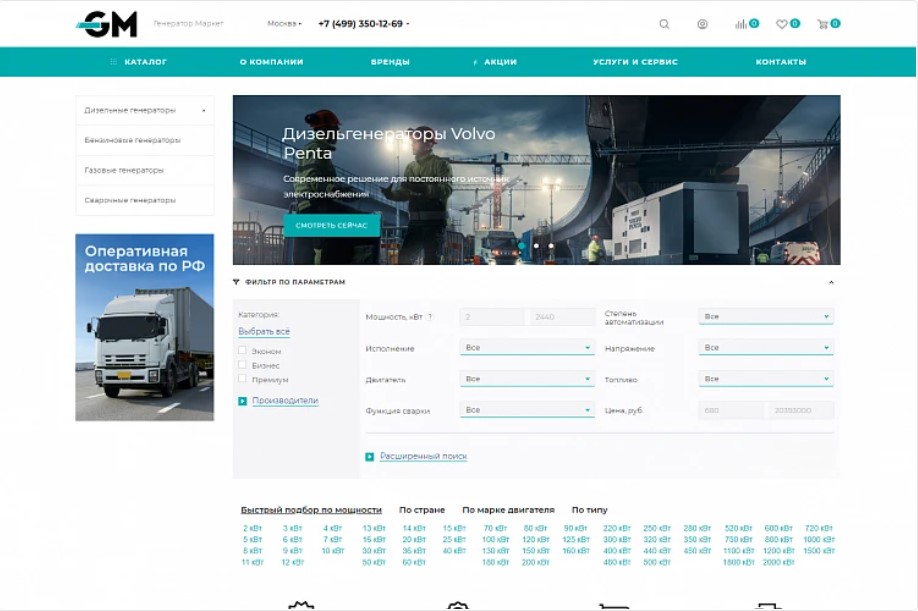Click the active teal slider dot on the banner

[522, 246]
